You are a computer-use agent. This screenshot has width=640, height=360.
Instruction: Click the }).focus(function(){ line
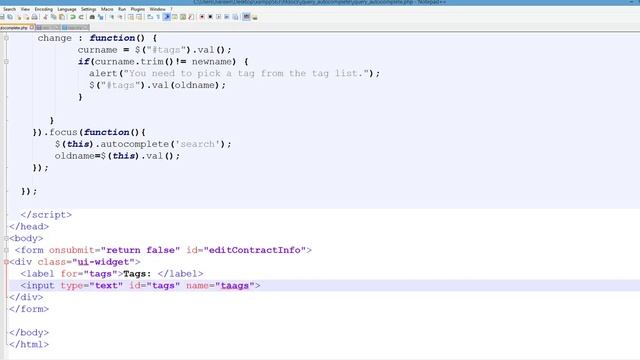tap(89, 132)
